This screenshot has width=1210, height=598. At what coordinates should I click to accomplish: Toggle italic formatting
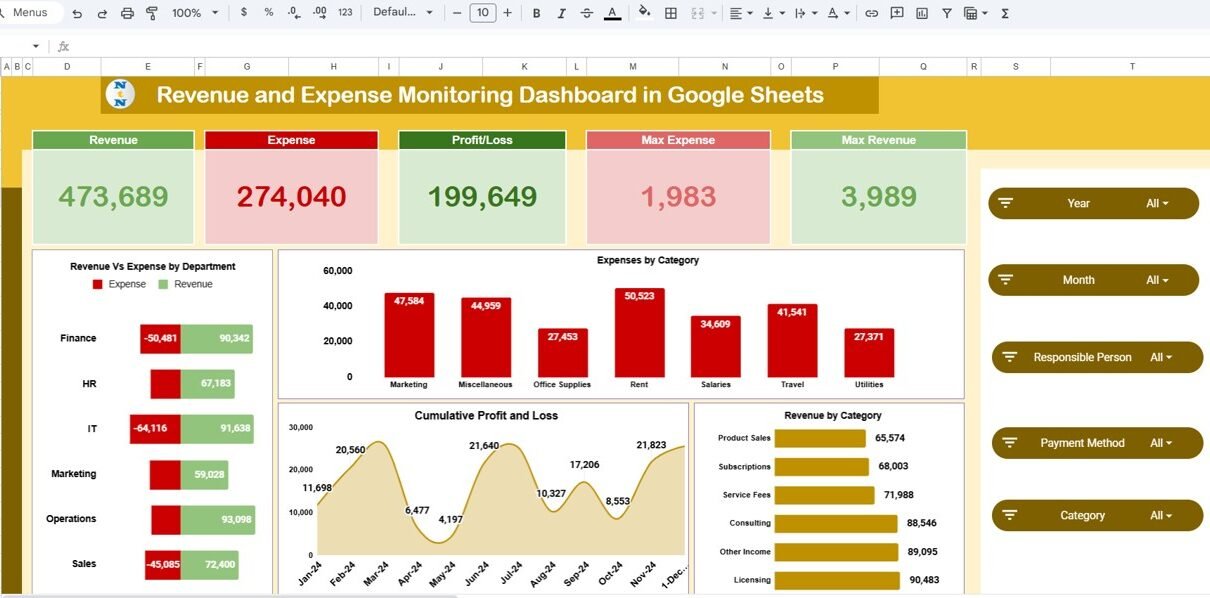click(x=561, y=13)
